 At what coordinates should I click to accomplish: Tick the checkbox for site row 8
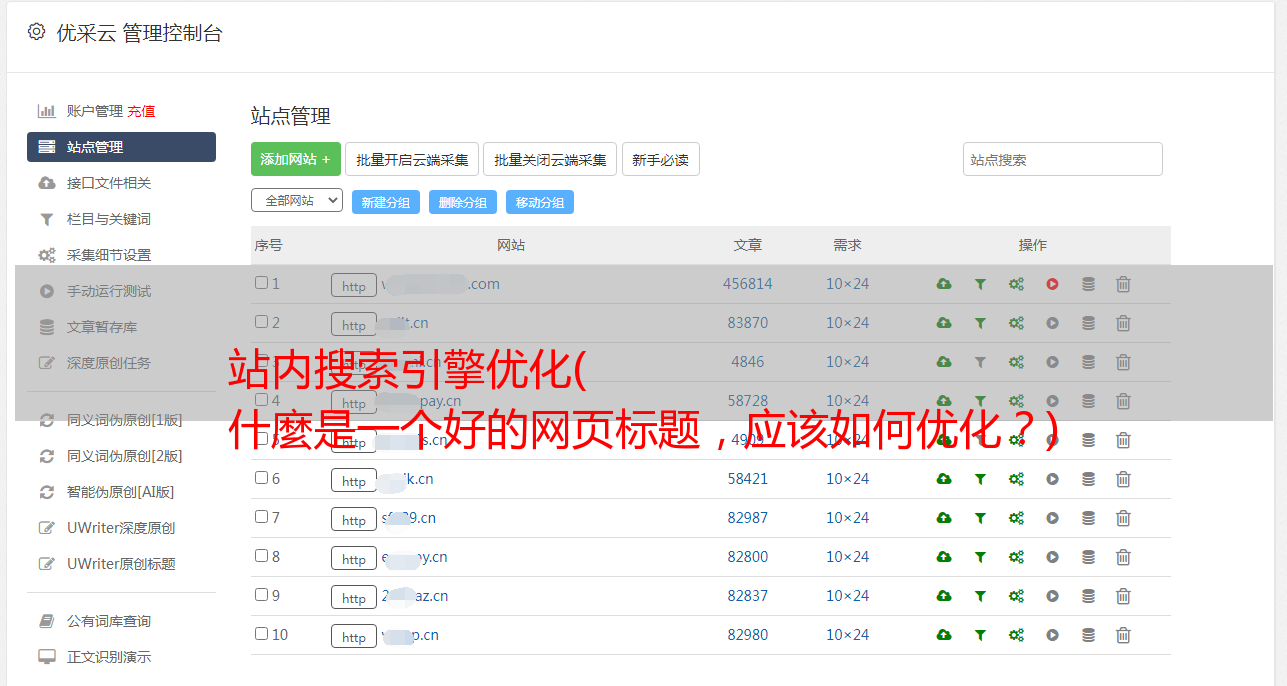261,556
